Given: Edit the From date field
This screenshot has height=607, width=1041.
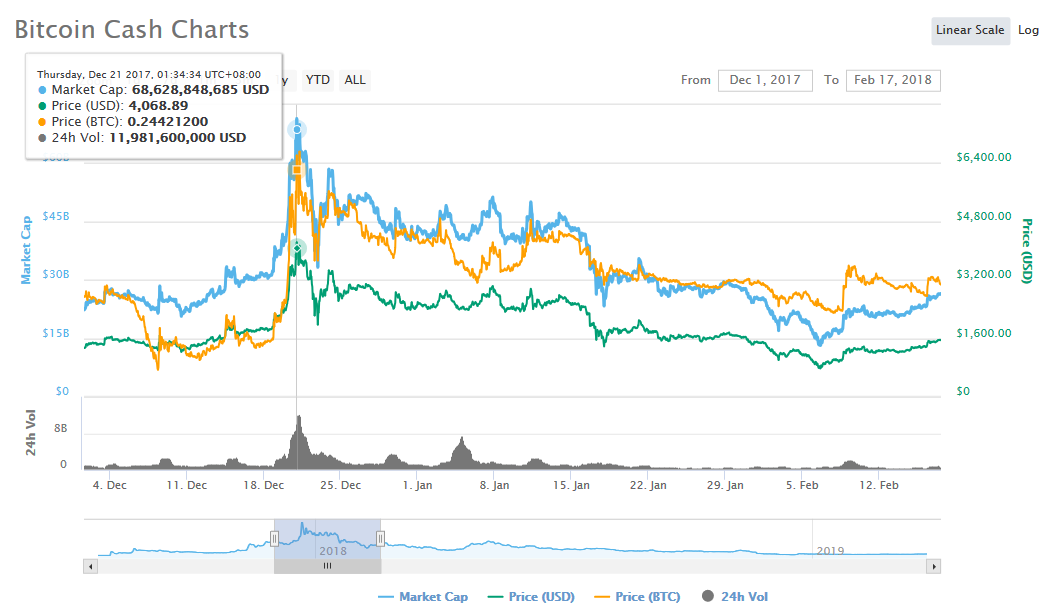Looking at the screenshot, I should (765, 80).
